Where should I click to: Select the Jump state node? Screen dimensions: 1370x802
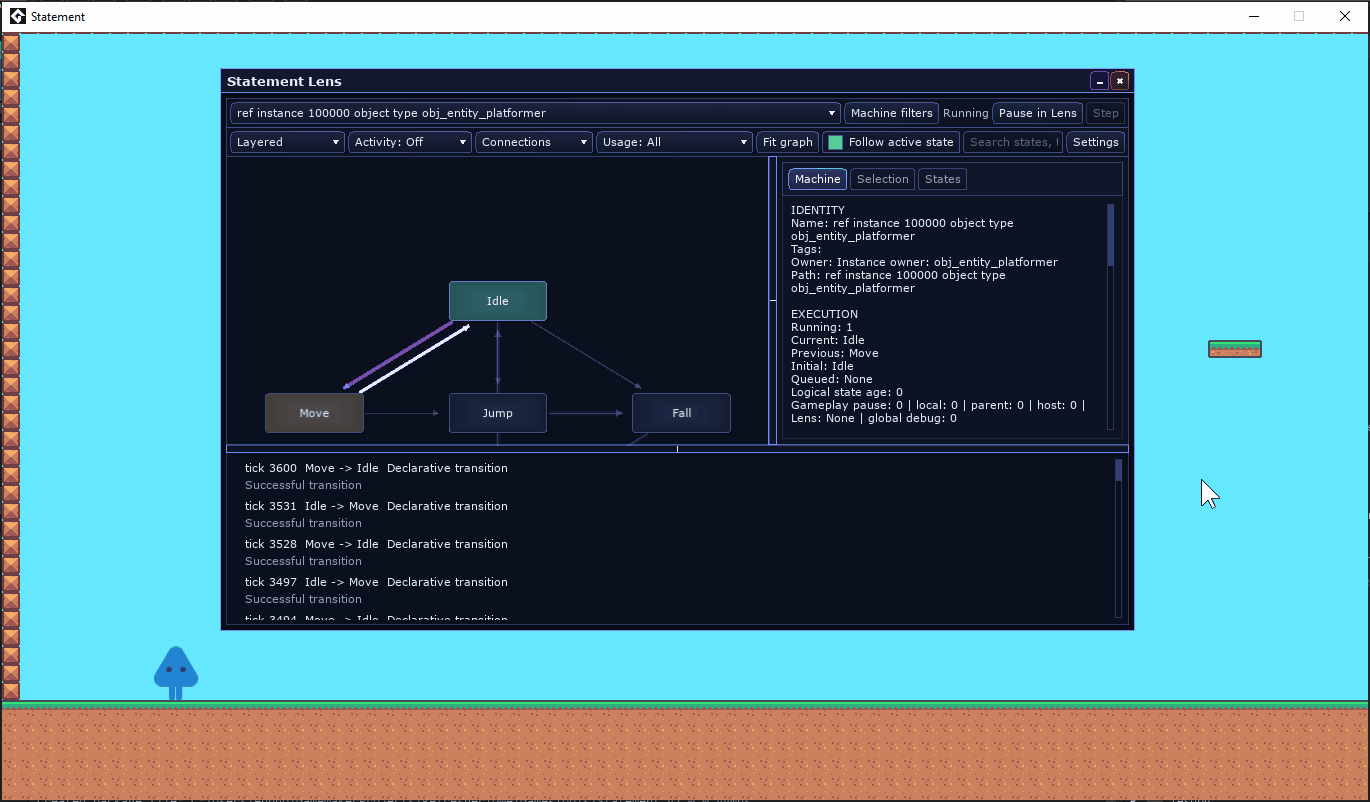tap(498, 413)
